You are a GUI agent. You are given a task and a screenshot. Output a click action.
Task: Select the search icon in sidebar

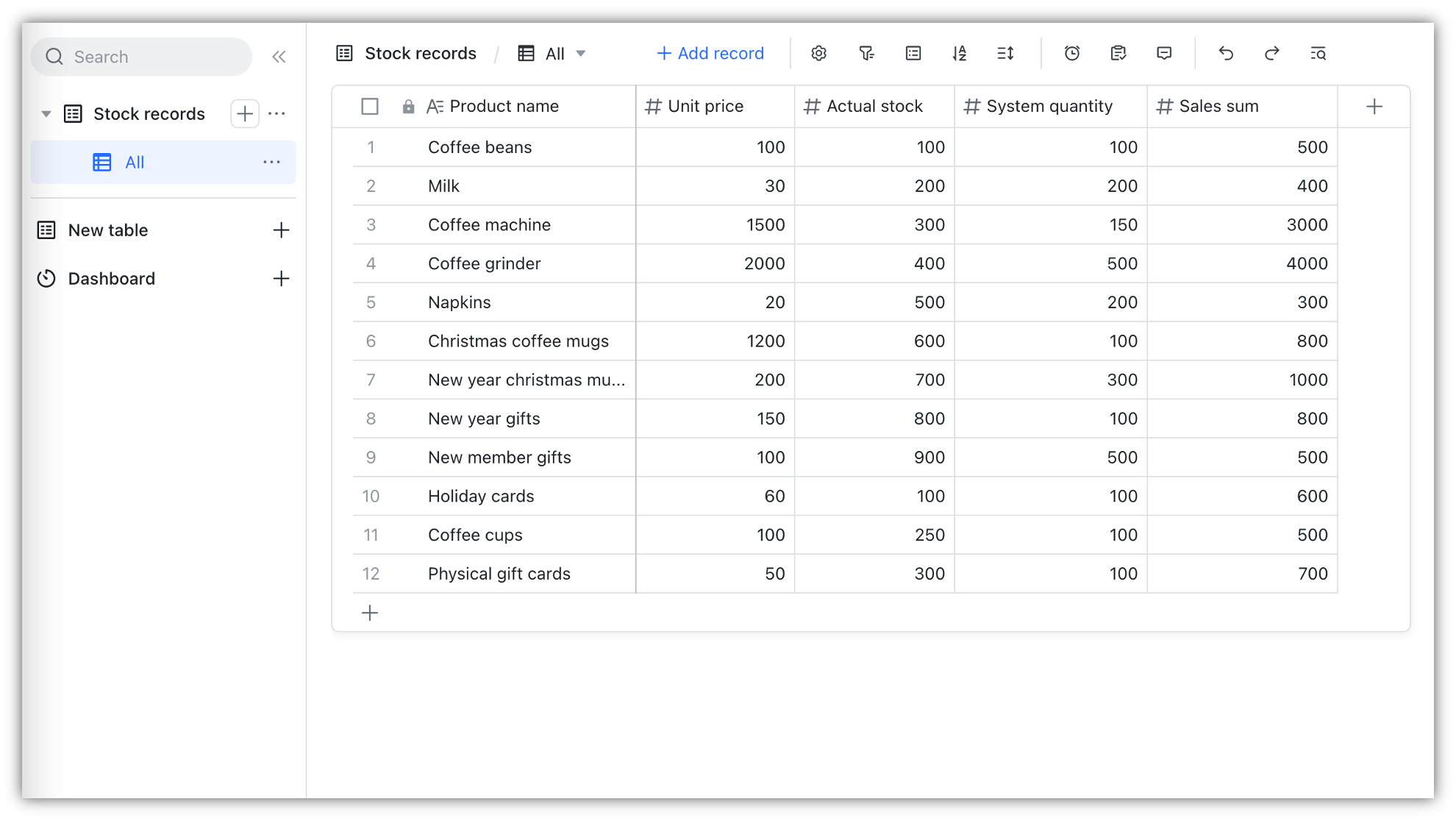tap(55, 56)
